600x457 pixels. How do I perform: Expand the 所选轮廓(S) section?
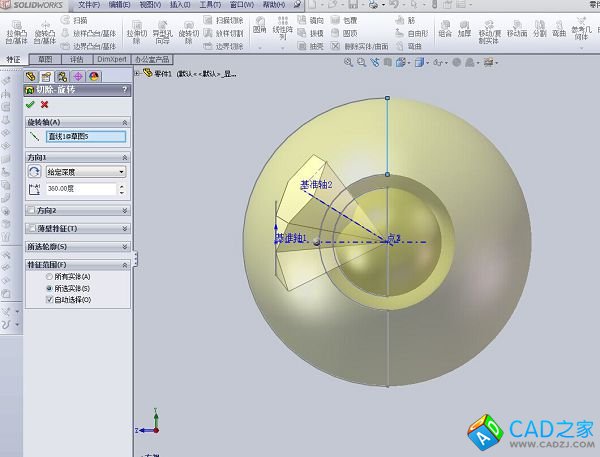[x=125, y=246]
